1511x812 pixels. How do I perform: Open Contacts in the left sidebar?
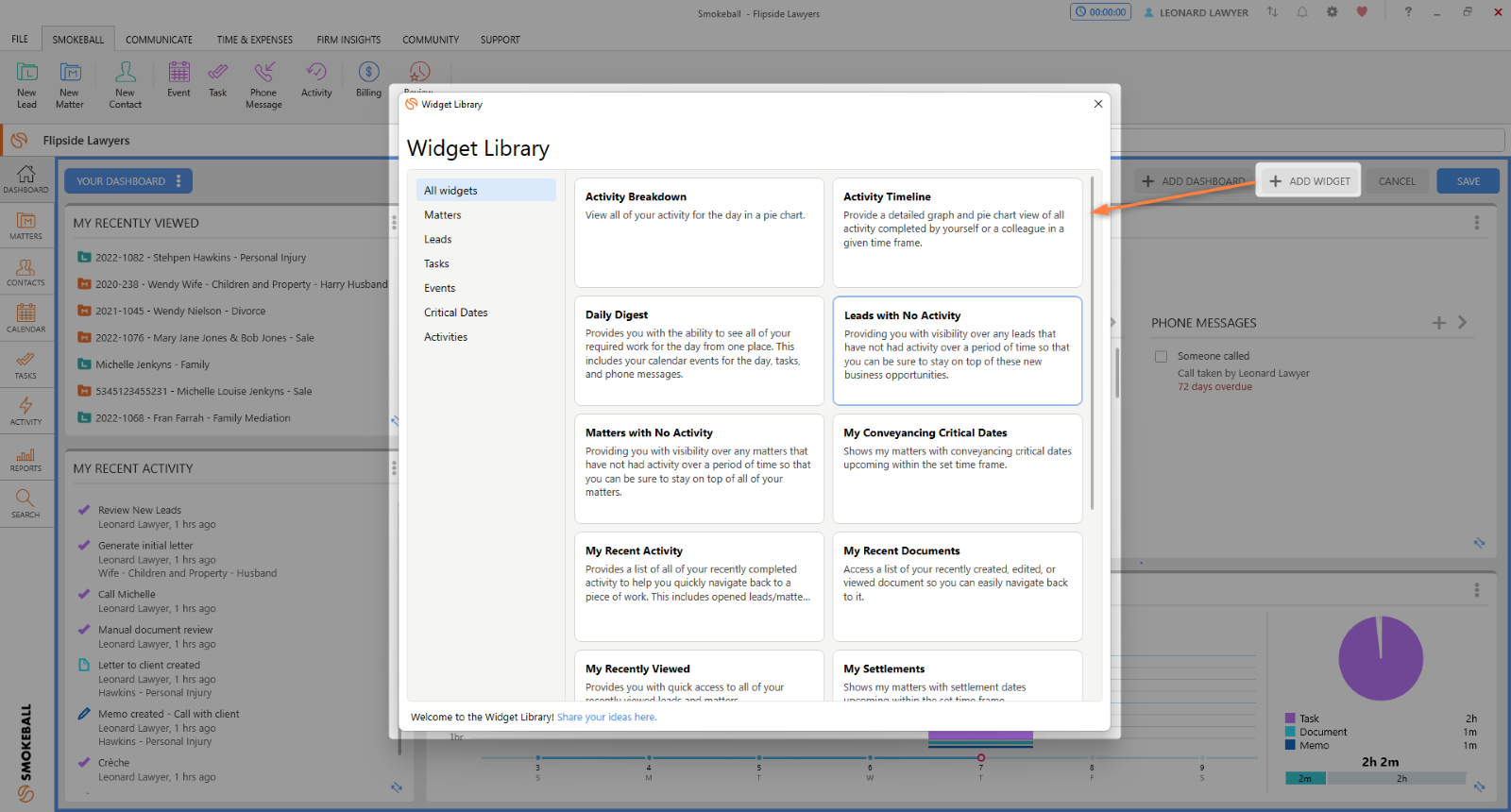[x=25, y=272]
